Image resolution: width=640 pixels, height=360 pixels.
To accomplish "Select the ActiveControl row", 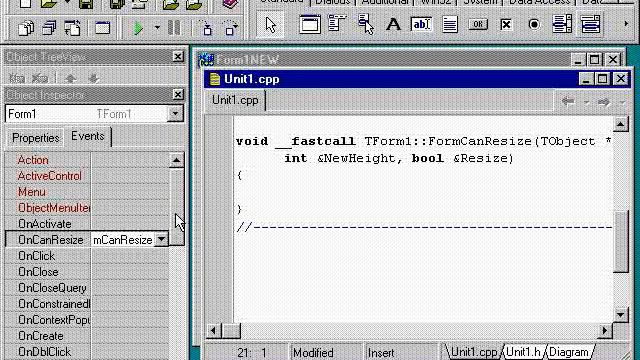I will click(x=87, y=176).
